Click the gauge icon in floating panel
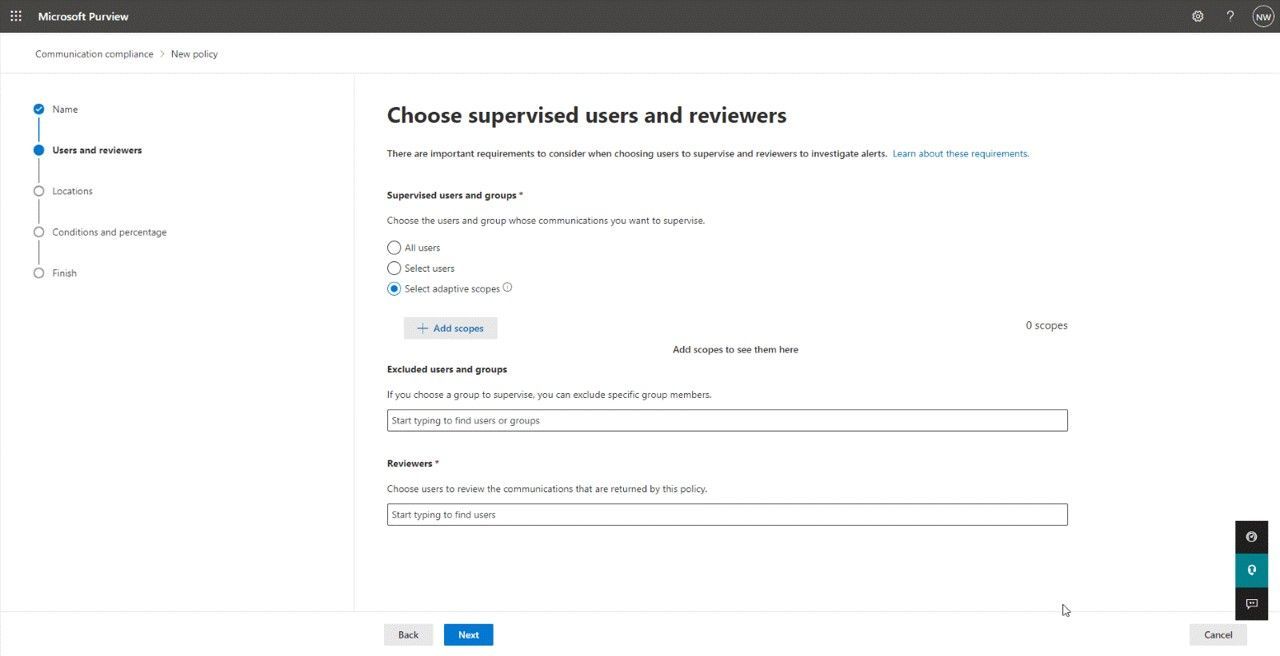This screenshot has width=1280, height=656. coord(1251,537)
